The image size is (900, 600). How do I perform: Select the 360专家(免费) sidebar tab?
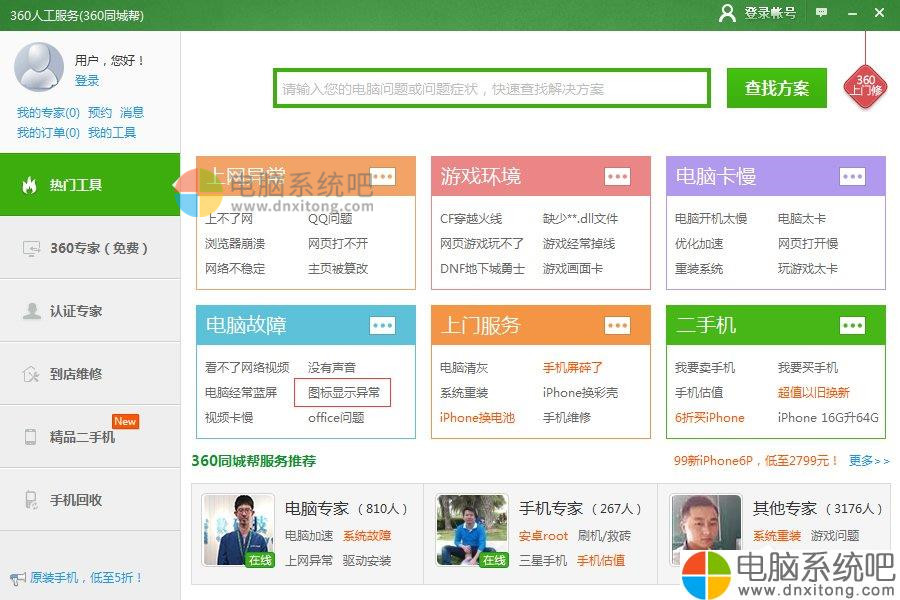90,248
